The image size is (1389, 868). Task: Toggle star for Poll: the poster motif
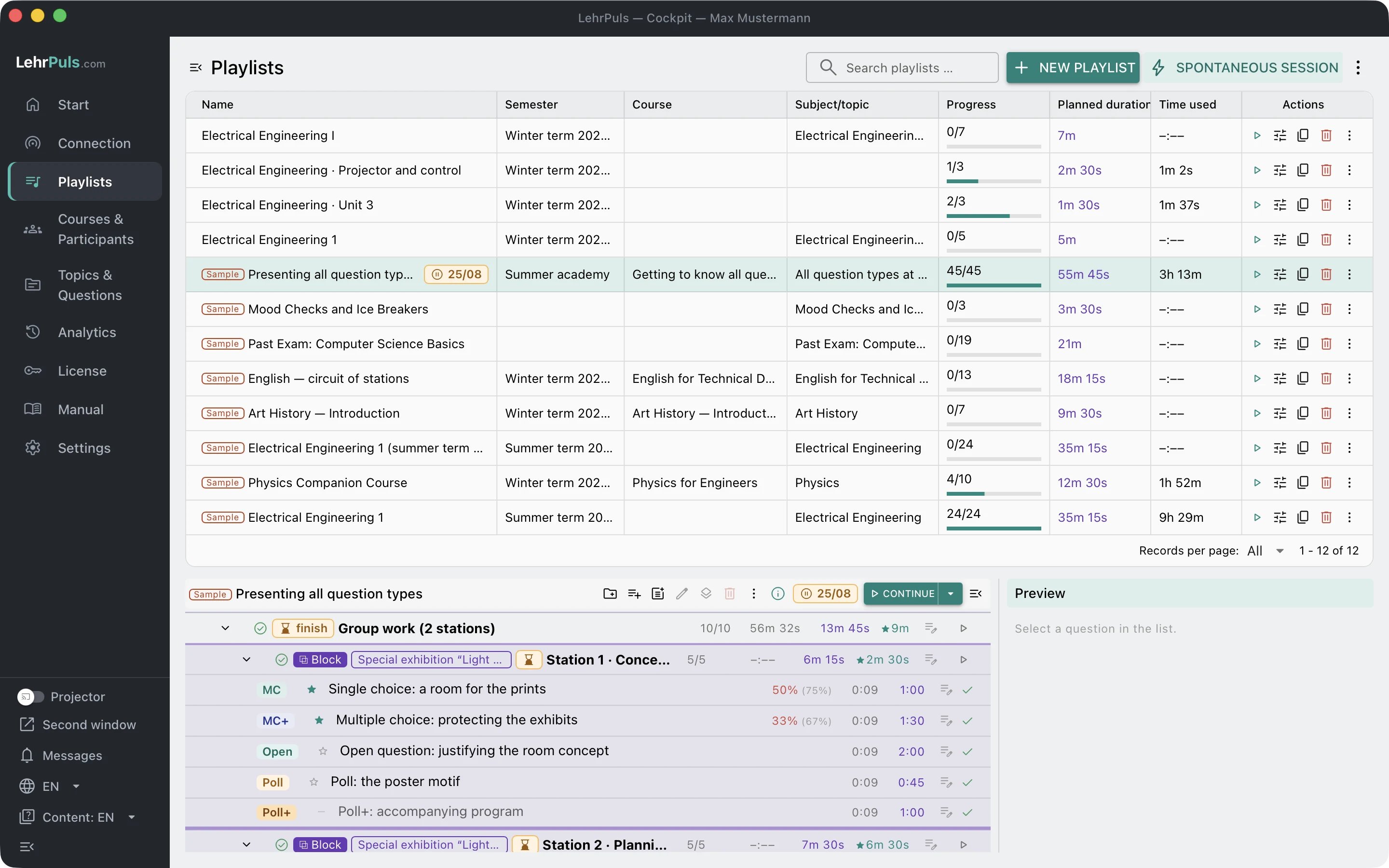(314, 782)
